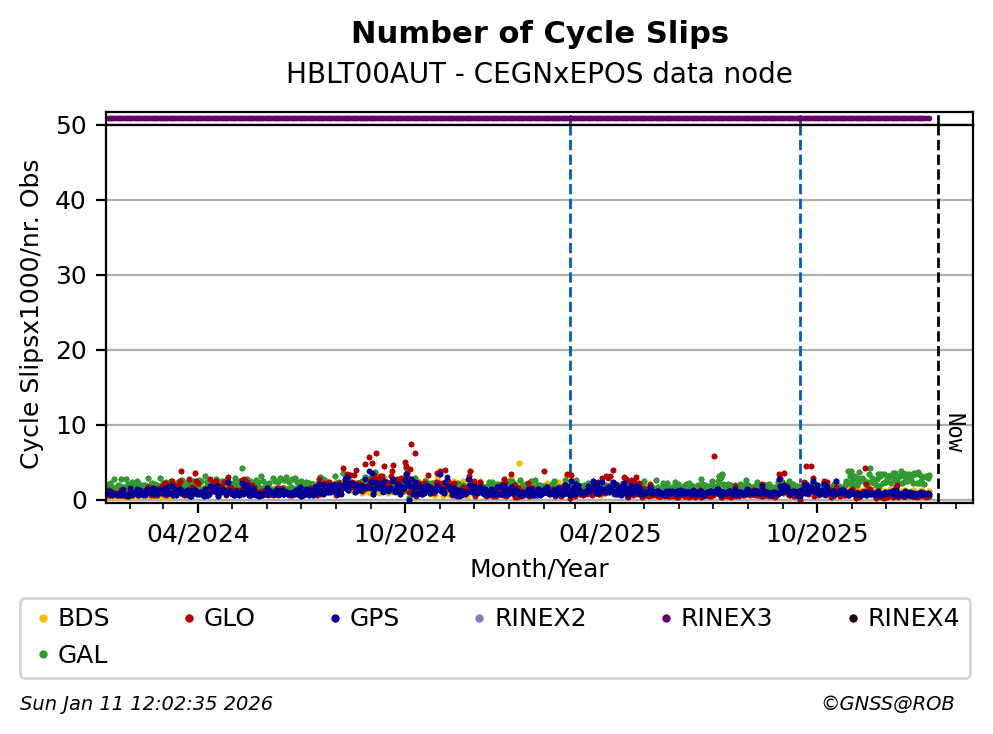Select the GPS legend label
The image size is (993, 734).
click(374, 618)
